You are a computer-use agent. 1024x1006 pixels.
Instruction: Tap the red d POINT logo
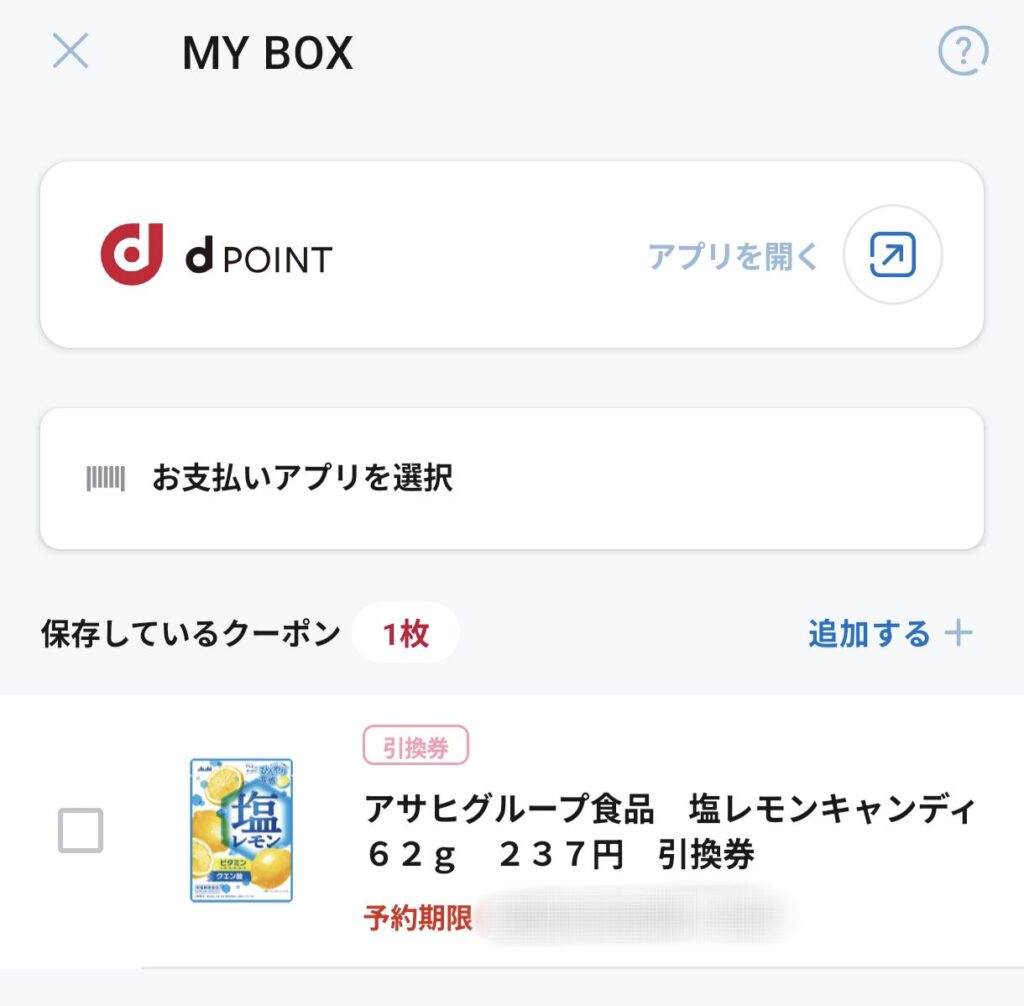click(x=132, y=254)
